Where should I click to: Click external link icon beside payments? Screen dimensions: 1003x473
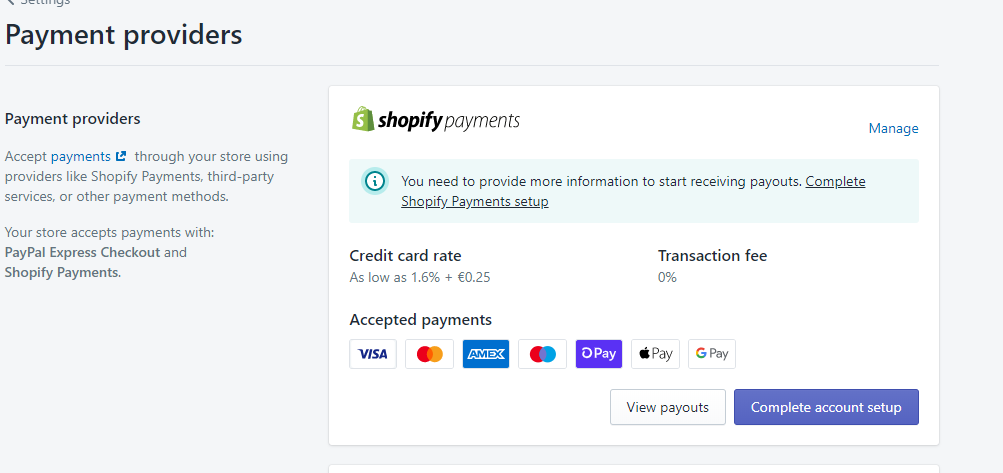click(121, 156)
